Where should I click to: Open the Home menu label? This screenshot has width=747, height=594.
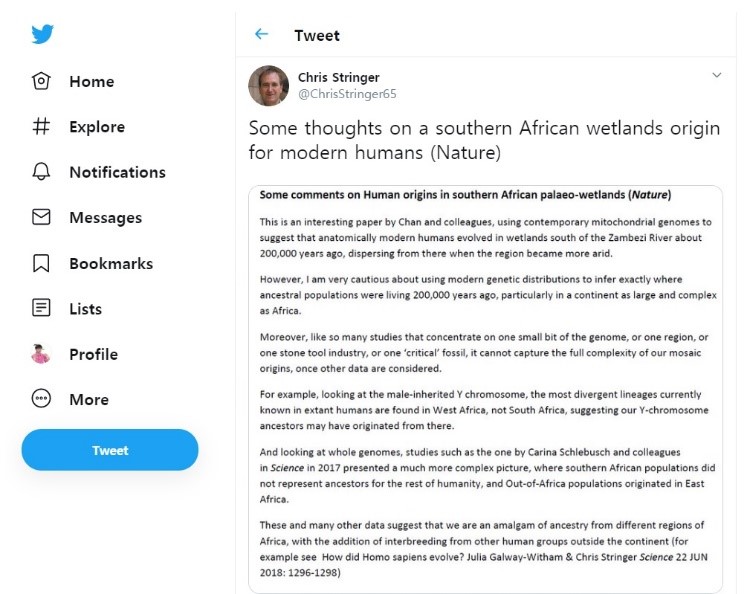coord(91,82)
